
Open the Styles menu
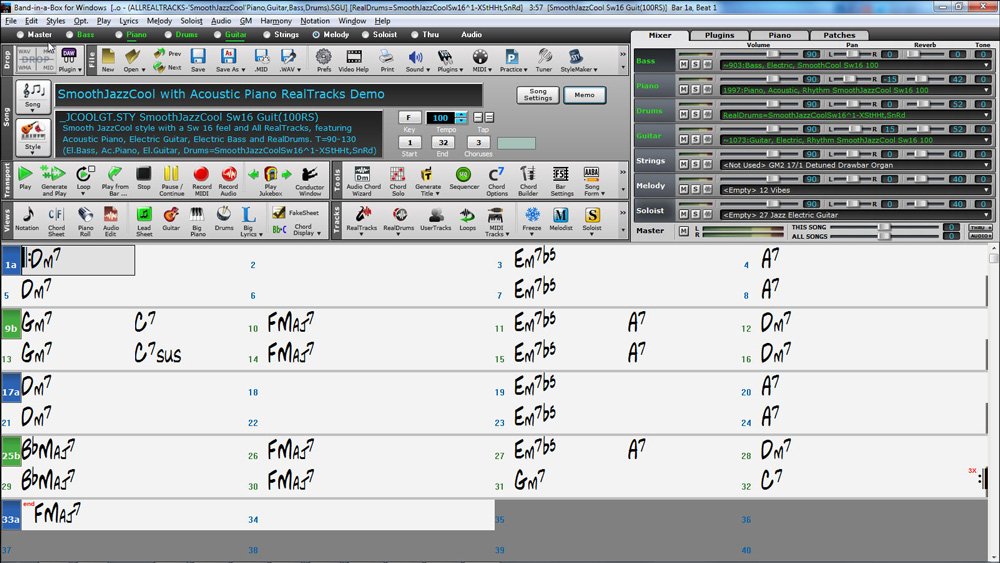pos(55,21)
